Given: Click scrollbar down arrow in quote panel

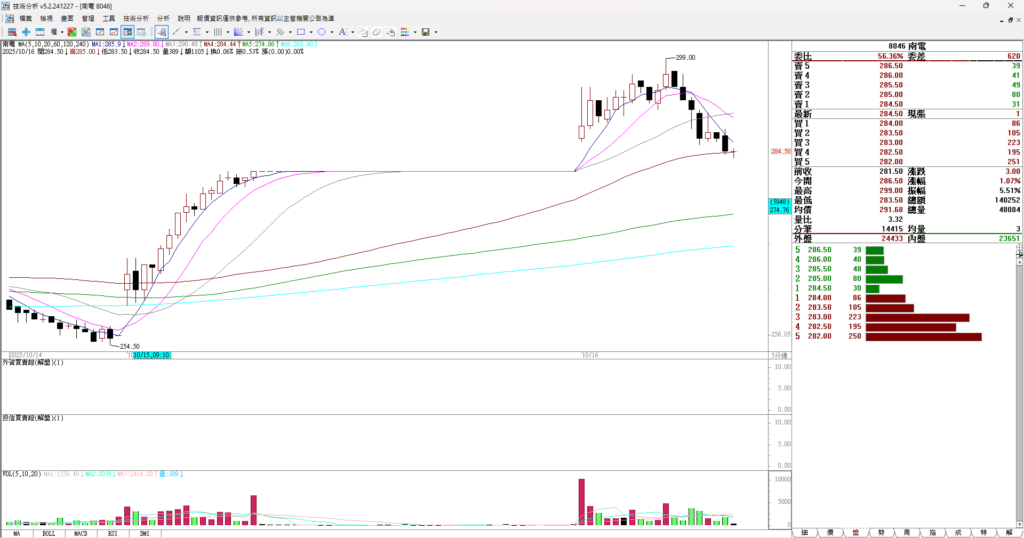Looking at the screenshot, I should pos(1018,523).
